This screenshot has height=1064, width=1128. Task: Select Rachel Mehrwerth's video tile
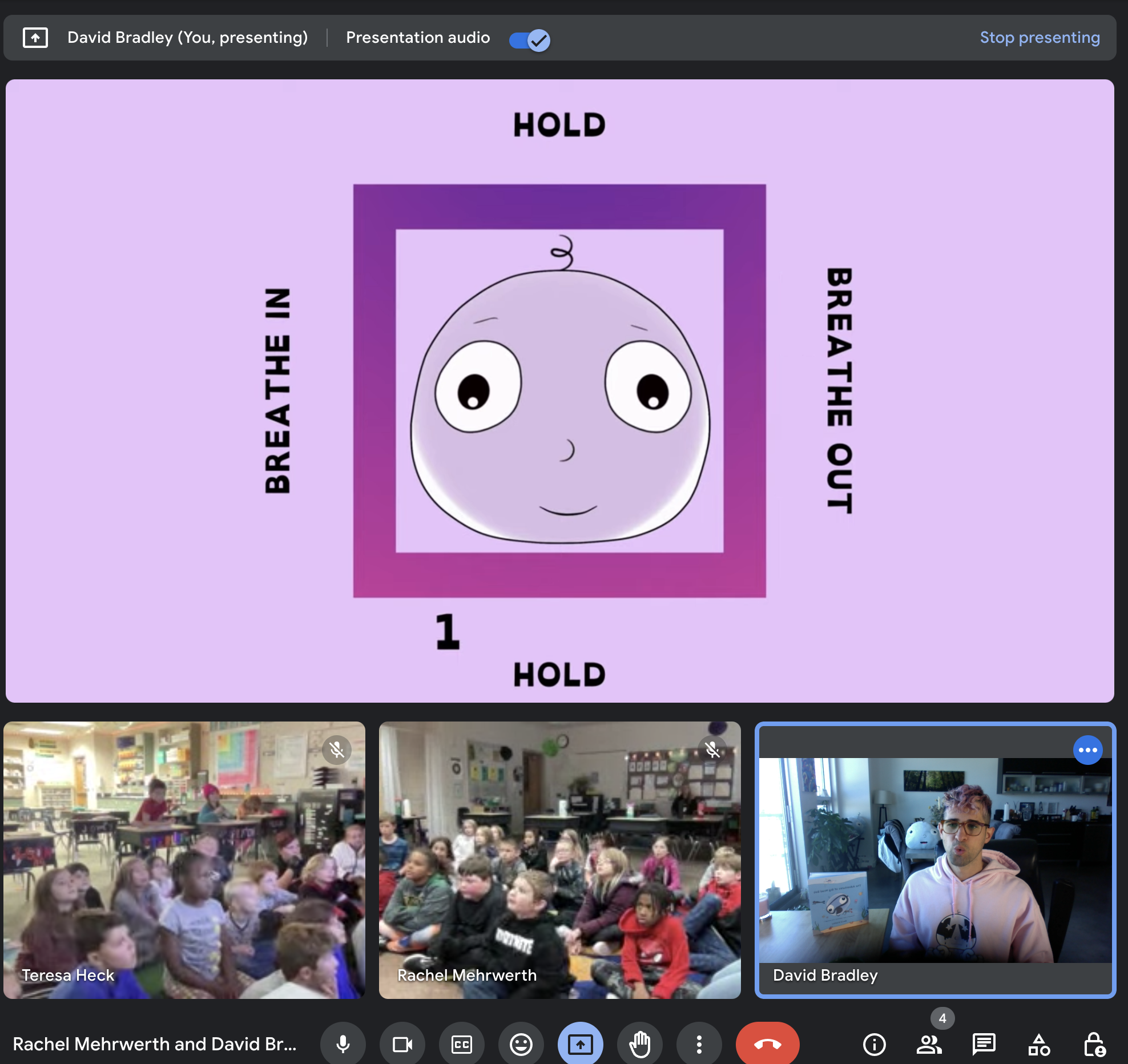(559, 860)
